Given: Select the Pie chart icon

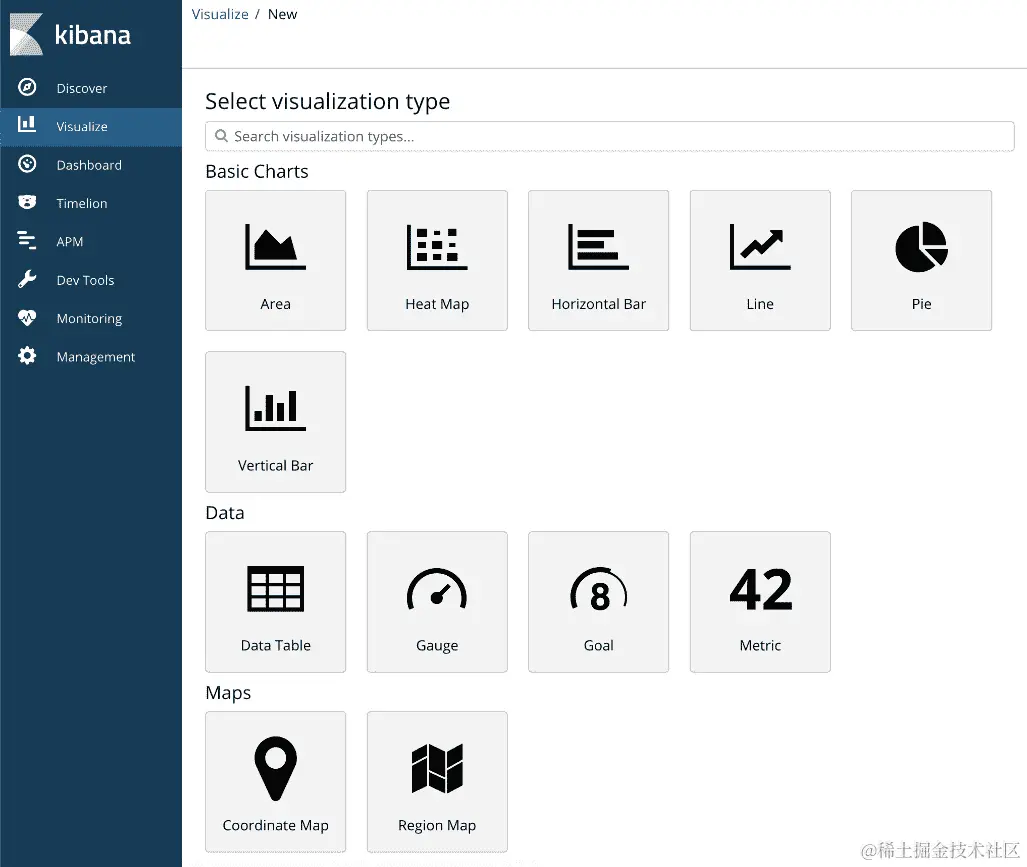Looking at the screenshot, I should [x=921, y=247].
